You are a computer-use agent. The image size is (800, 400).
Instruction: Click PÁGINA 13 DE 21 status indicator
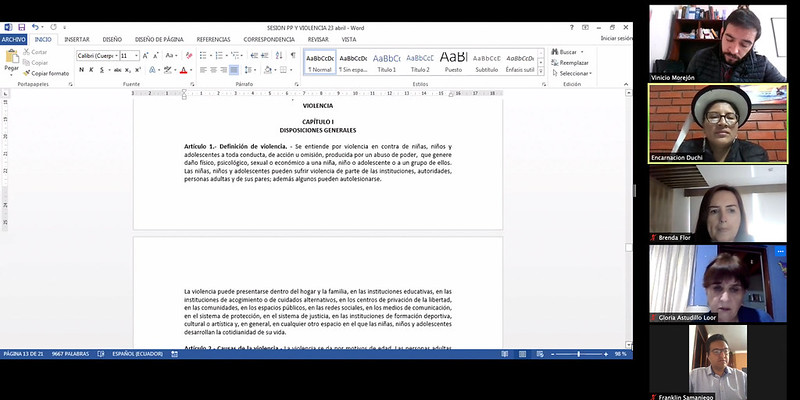[23, 354]
